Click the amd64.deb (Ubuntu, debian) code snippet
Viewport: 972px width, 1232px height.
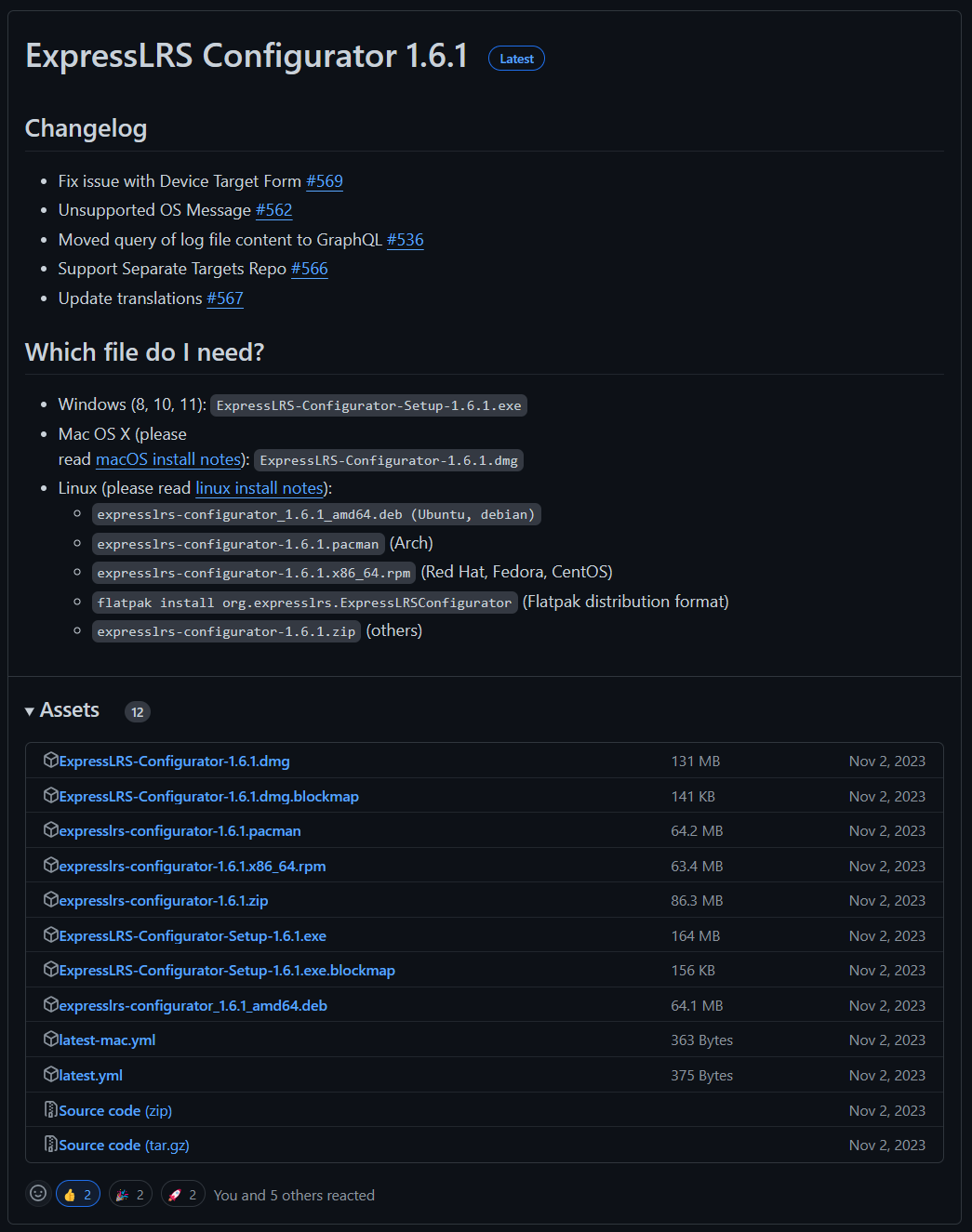click(x=316, y=514)
